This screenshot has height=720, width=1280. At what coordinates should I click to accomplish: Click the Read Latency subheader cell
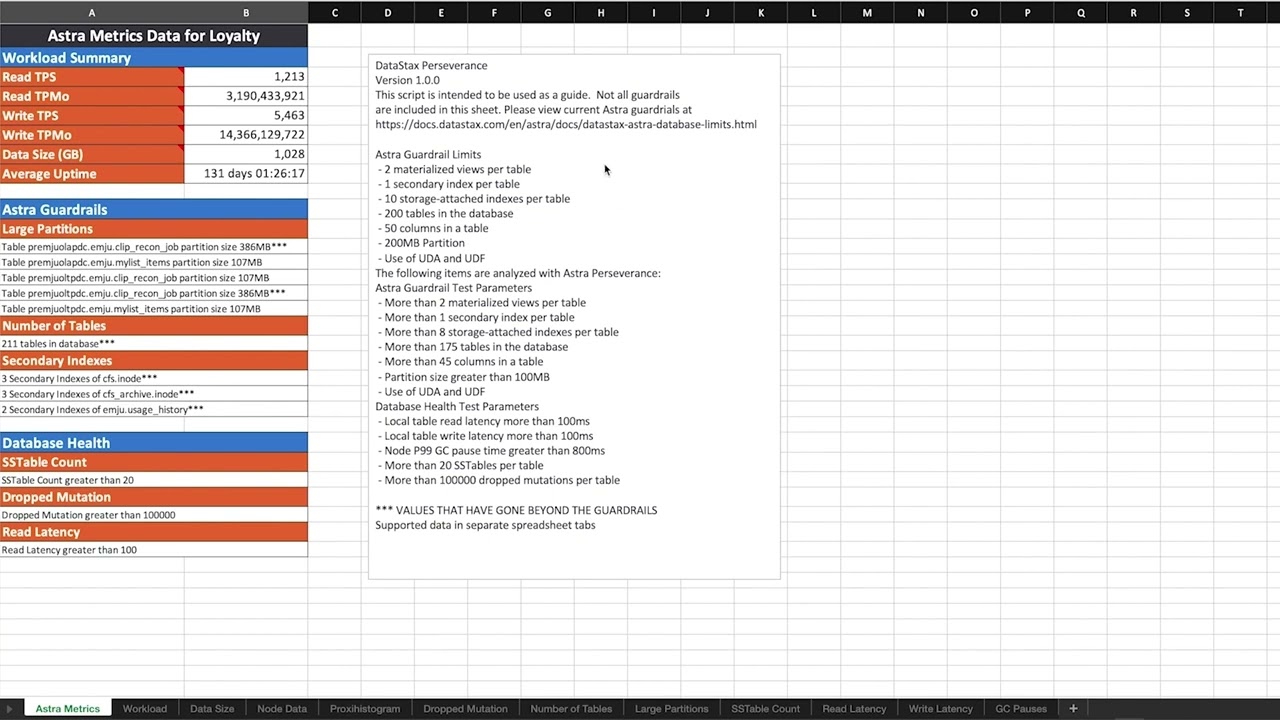click(154, 532)
